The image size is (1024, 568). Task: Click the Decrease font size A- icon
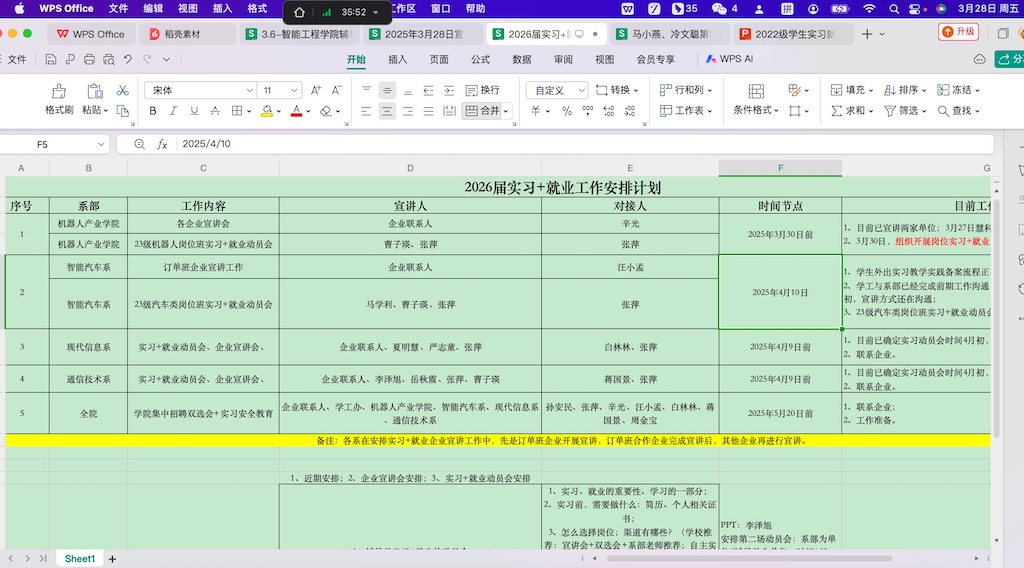tap(336, 90)
